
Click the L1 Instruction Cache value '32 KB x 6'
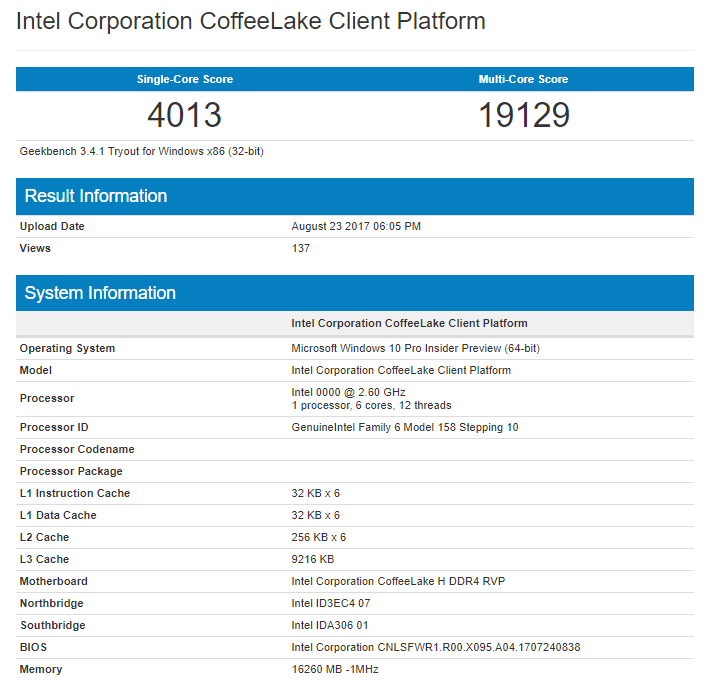[x=316, y=493]
